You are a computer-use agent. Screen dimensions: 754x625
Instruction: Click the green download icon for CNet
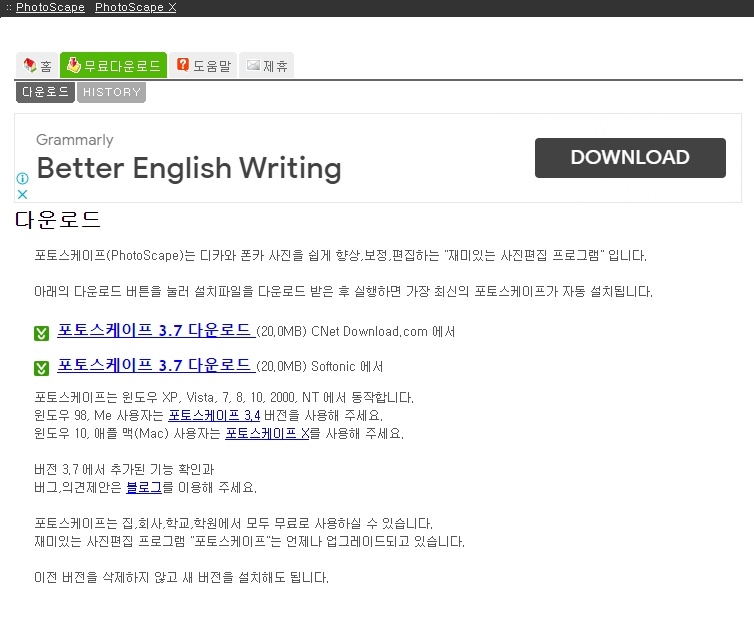click(x=41, y=333)
